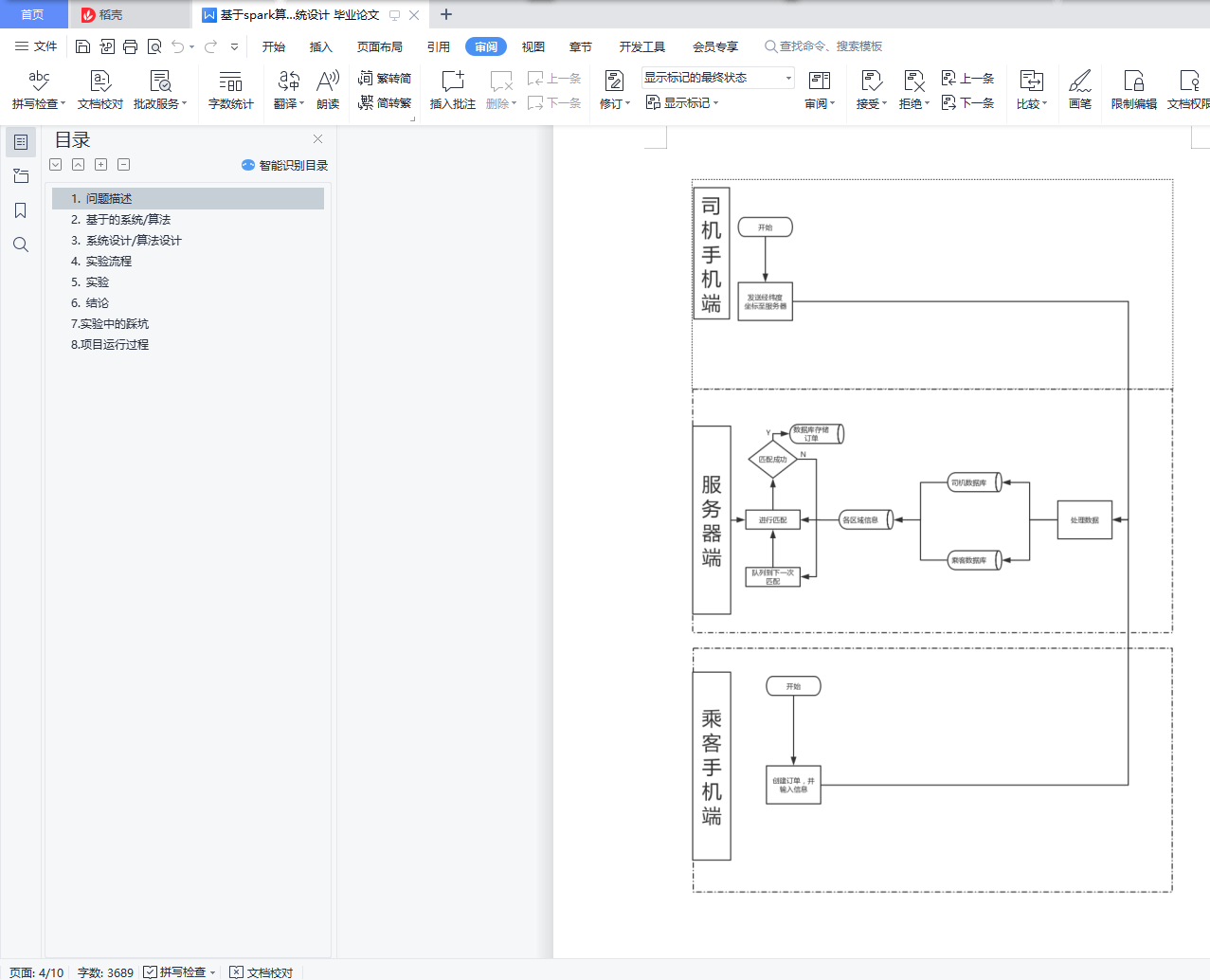Click 智能识别目录 smart TOC button

(x=285, y=165)
